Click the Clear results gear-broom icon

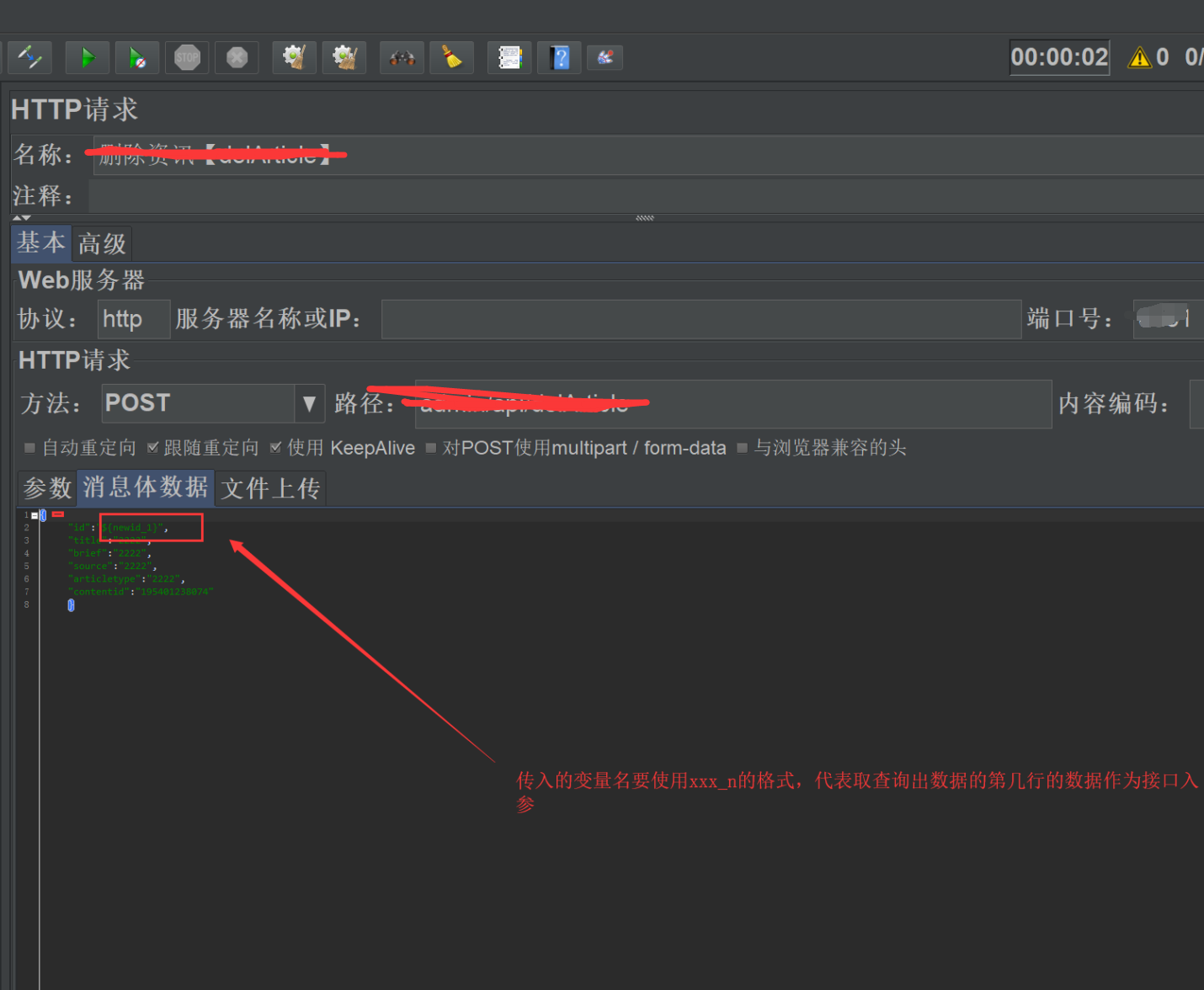[294, 57]
